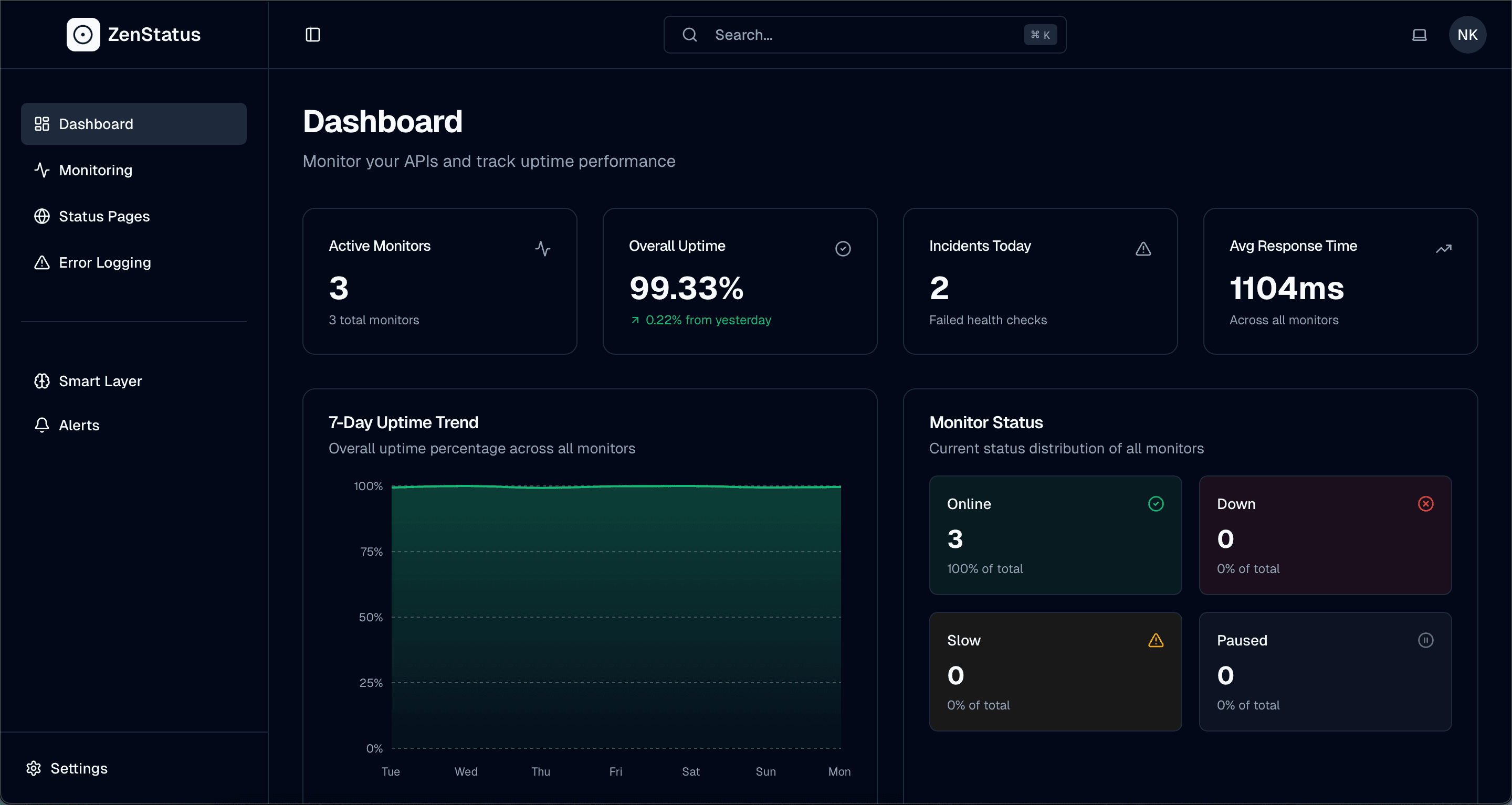Open the NK profile avatar menu

tap(1467, 35)
